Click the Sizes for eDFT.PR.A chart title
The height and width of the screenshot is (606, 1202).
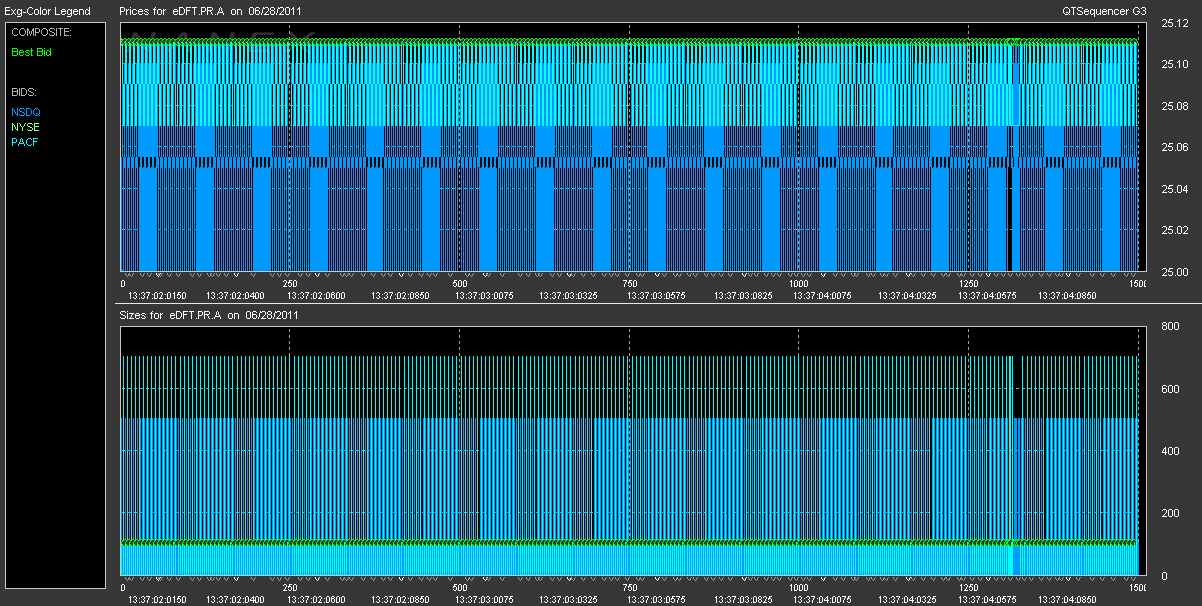coord(208,315)
